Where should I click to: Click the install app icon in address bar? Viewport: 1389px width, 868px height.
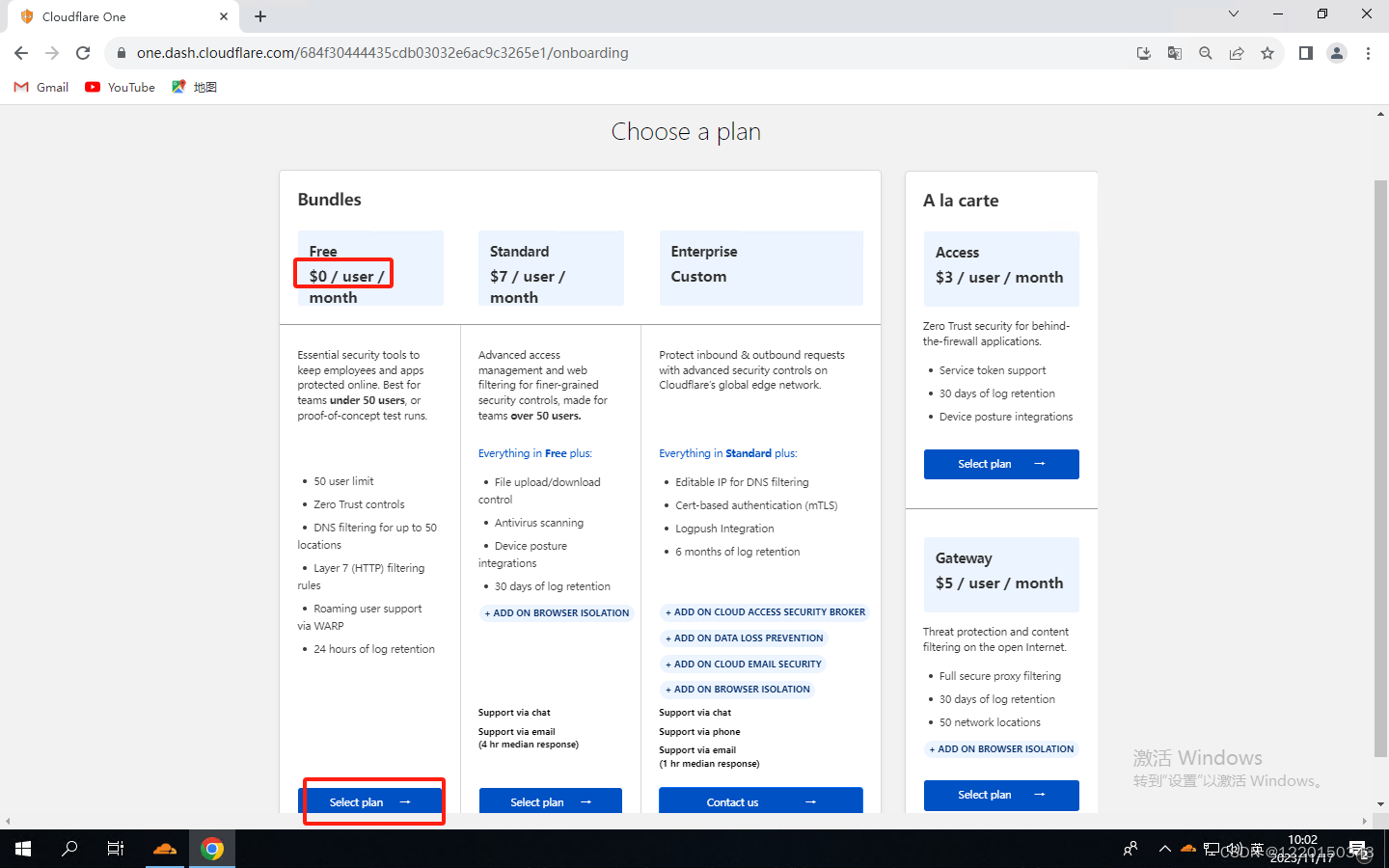(1144, 53)
